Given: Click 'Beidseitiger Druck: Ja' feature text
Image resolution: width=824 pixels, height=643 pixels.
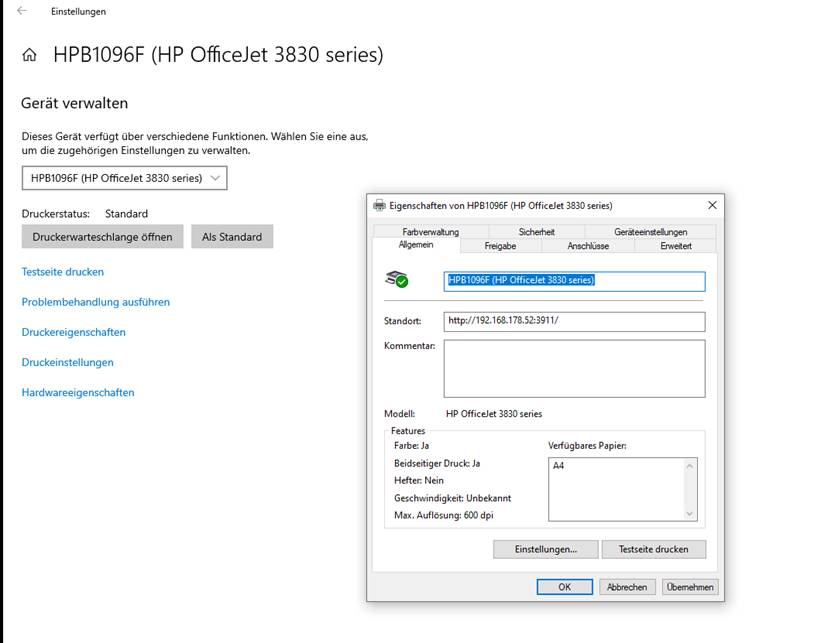Looking at the screenshot, I should tap(437, 463).
